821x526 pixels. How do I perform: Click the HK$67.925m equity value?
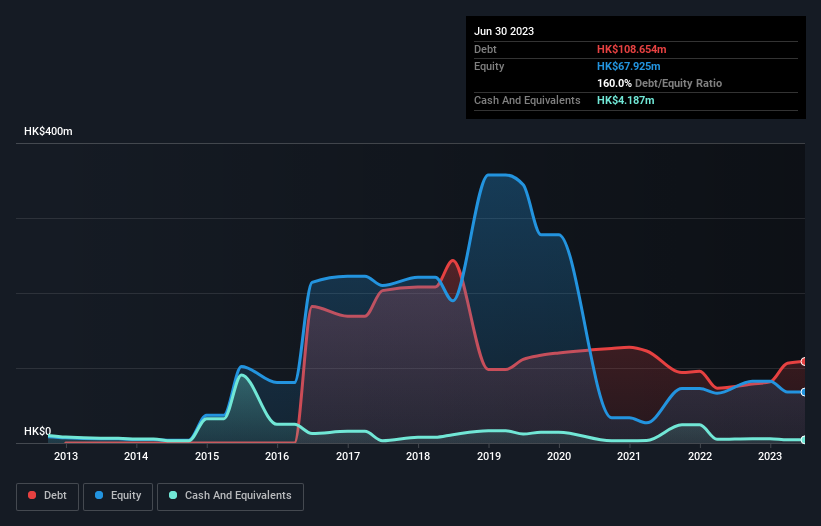tap(628, 66)
